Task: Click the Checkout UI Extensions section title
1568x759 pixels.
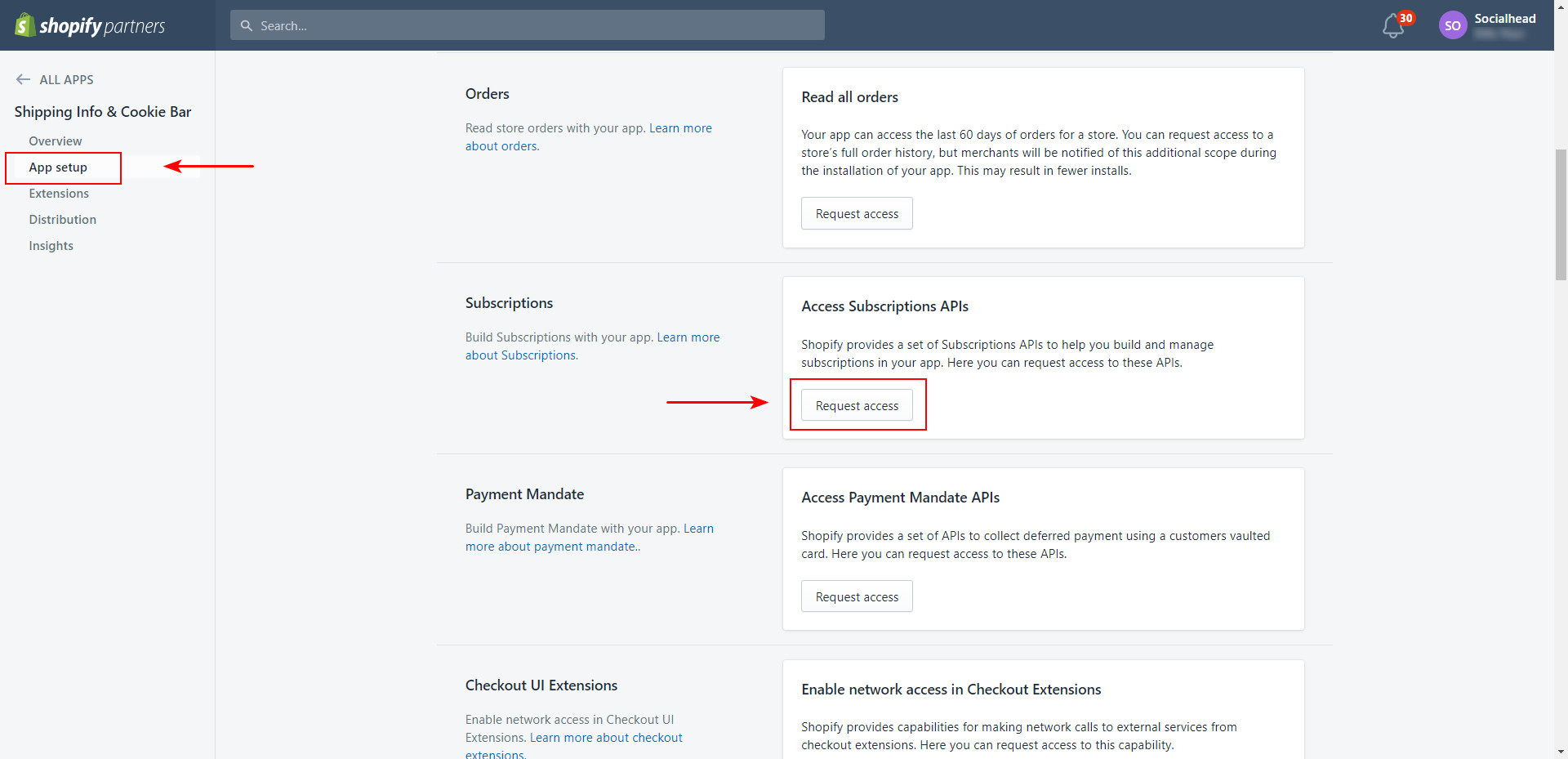Action: (541, 685)
